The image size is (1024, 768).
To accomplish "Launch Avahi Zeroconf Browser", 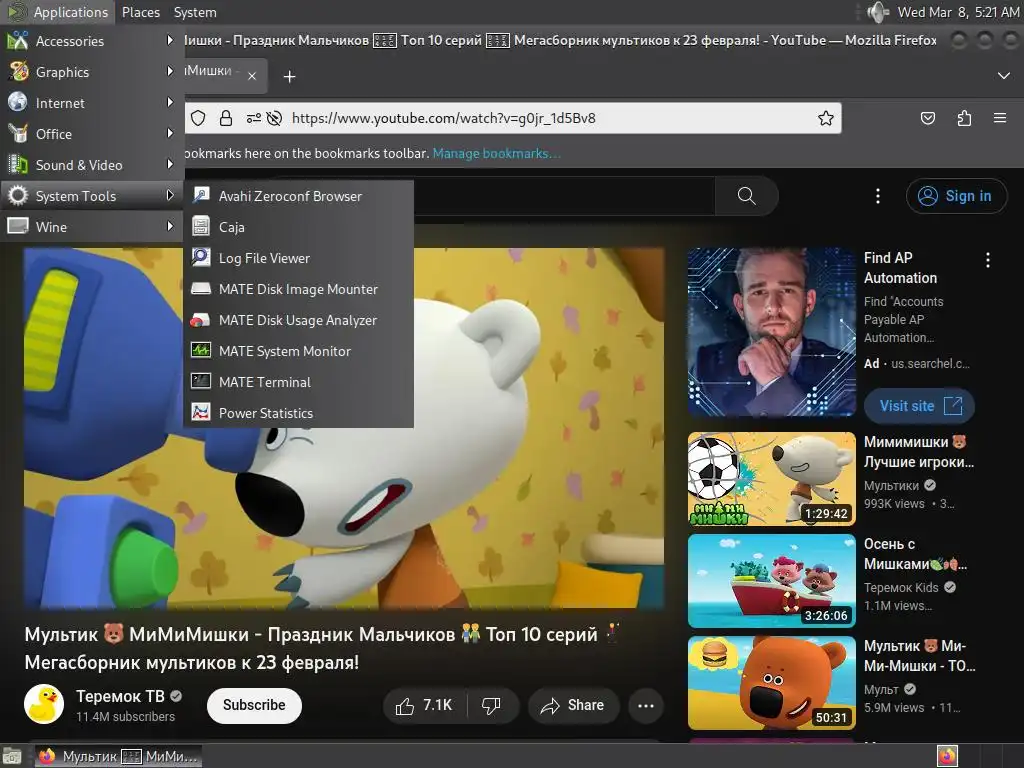I will [298, 196].
